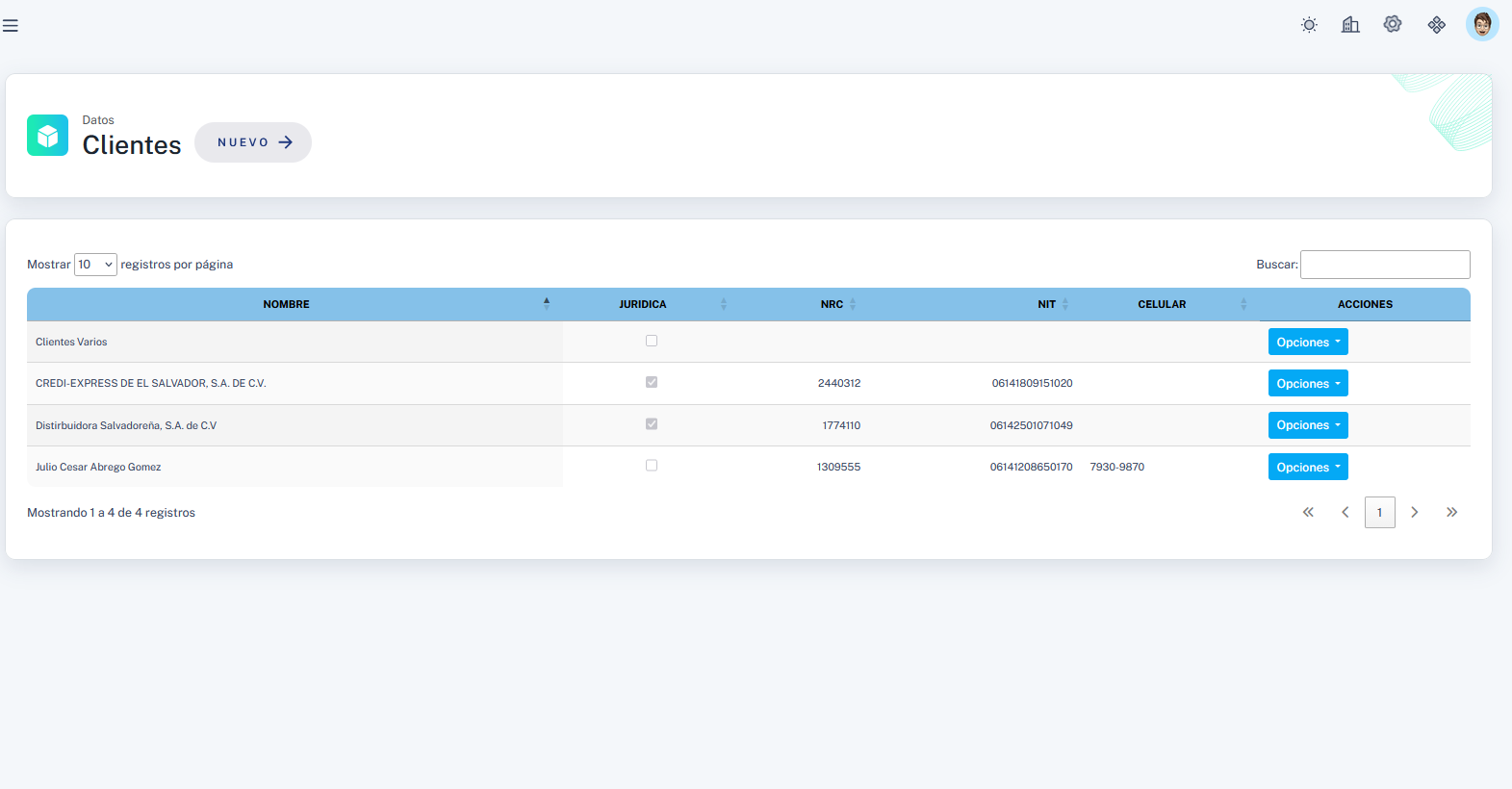
Task: Expand Opciones for Clientes Varios
Action: coord(1308,343)
